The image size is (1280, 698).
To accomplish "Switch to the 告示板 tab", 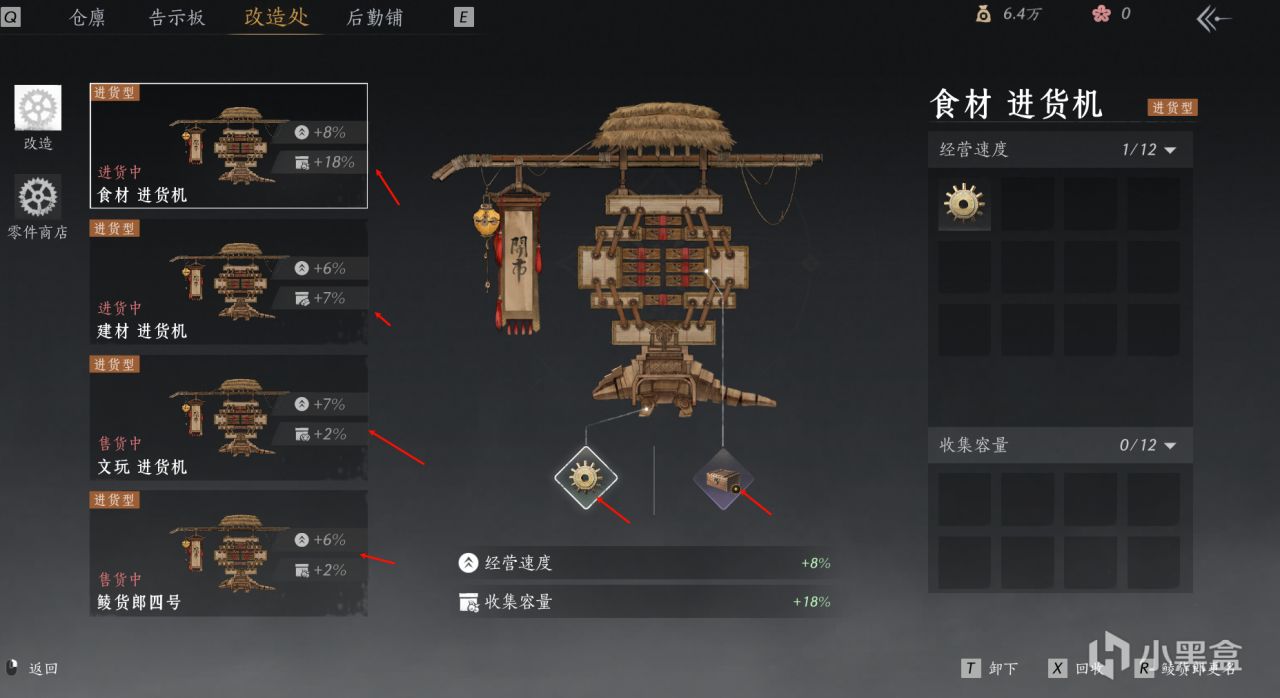I will pos(177,17).
